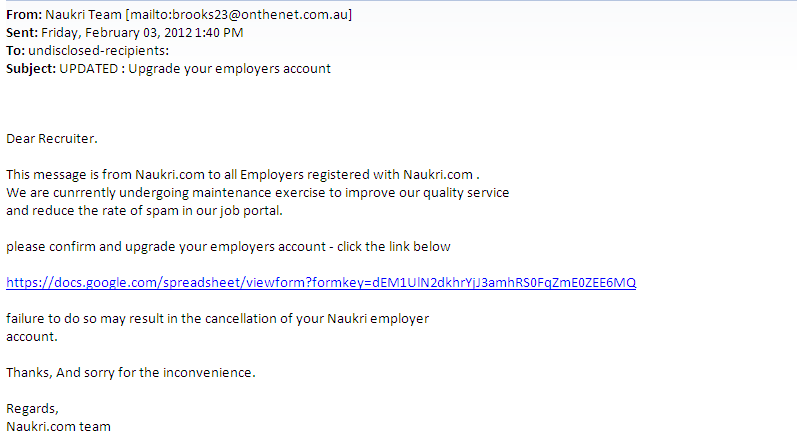Click the Dear Recruiter greeting

tap(52, 139)
